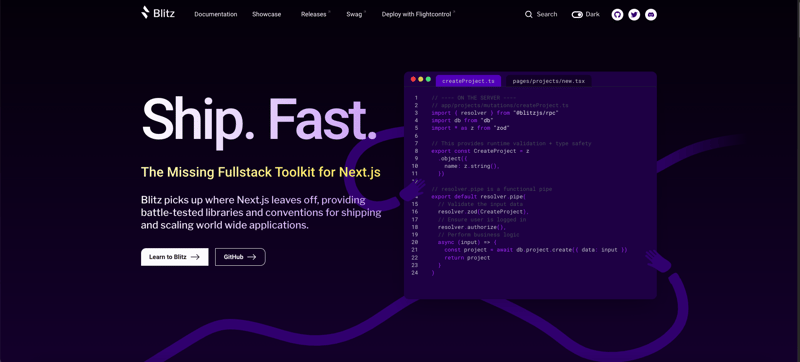800x362 pixels.
Task: Click '// Perform business logic' comment
Action: point(479,235)
